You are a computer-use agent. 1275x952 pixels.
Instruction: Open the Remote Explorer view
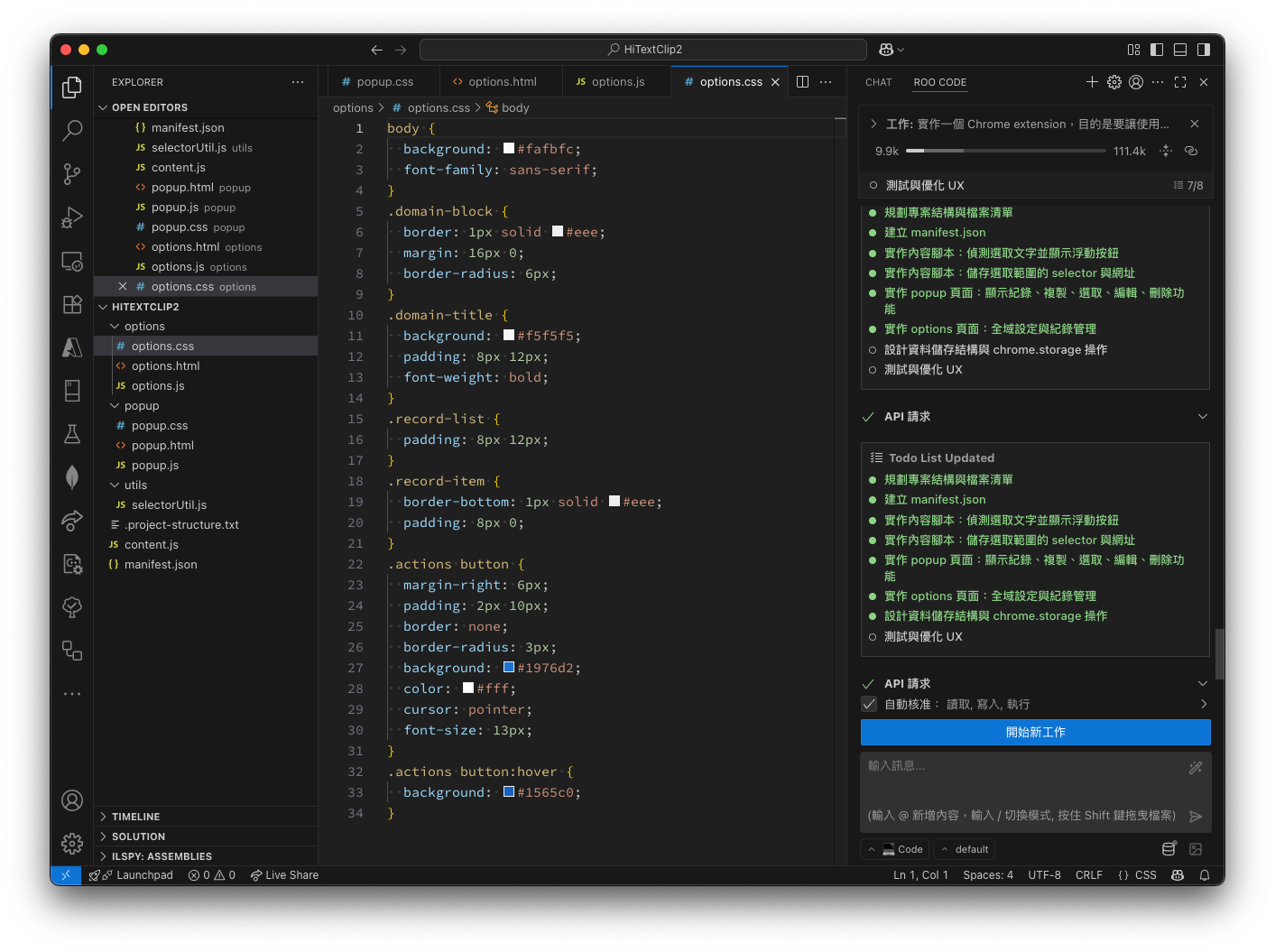coord(72,262)
